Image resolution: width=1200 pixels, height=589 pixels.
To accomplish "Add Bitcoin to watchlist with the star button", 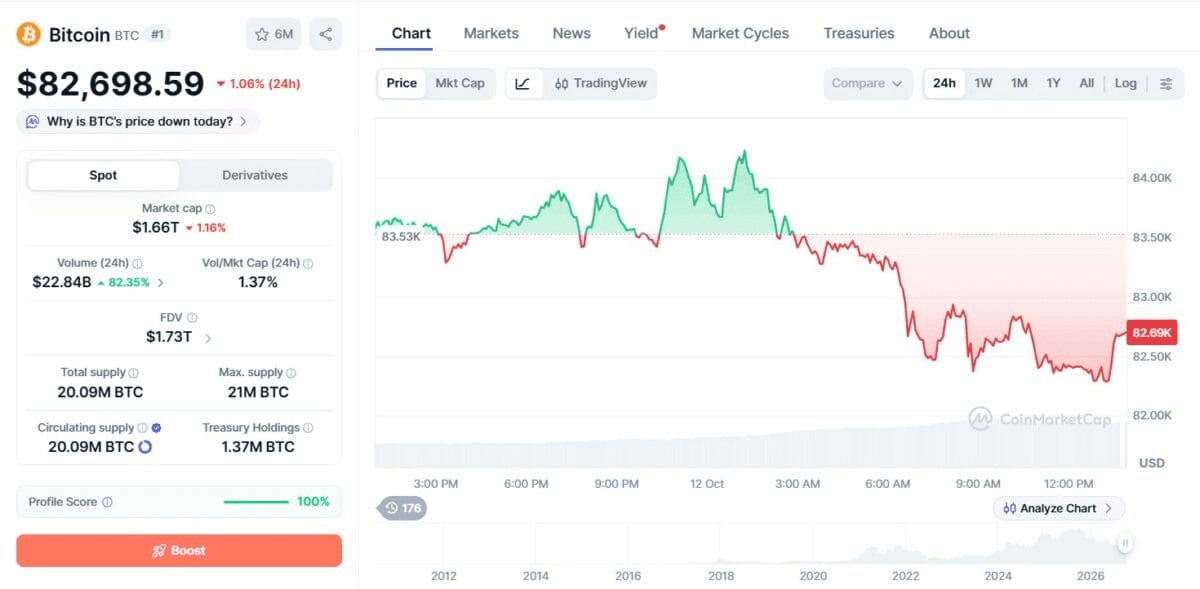I will [x=273, y=34].
